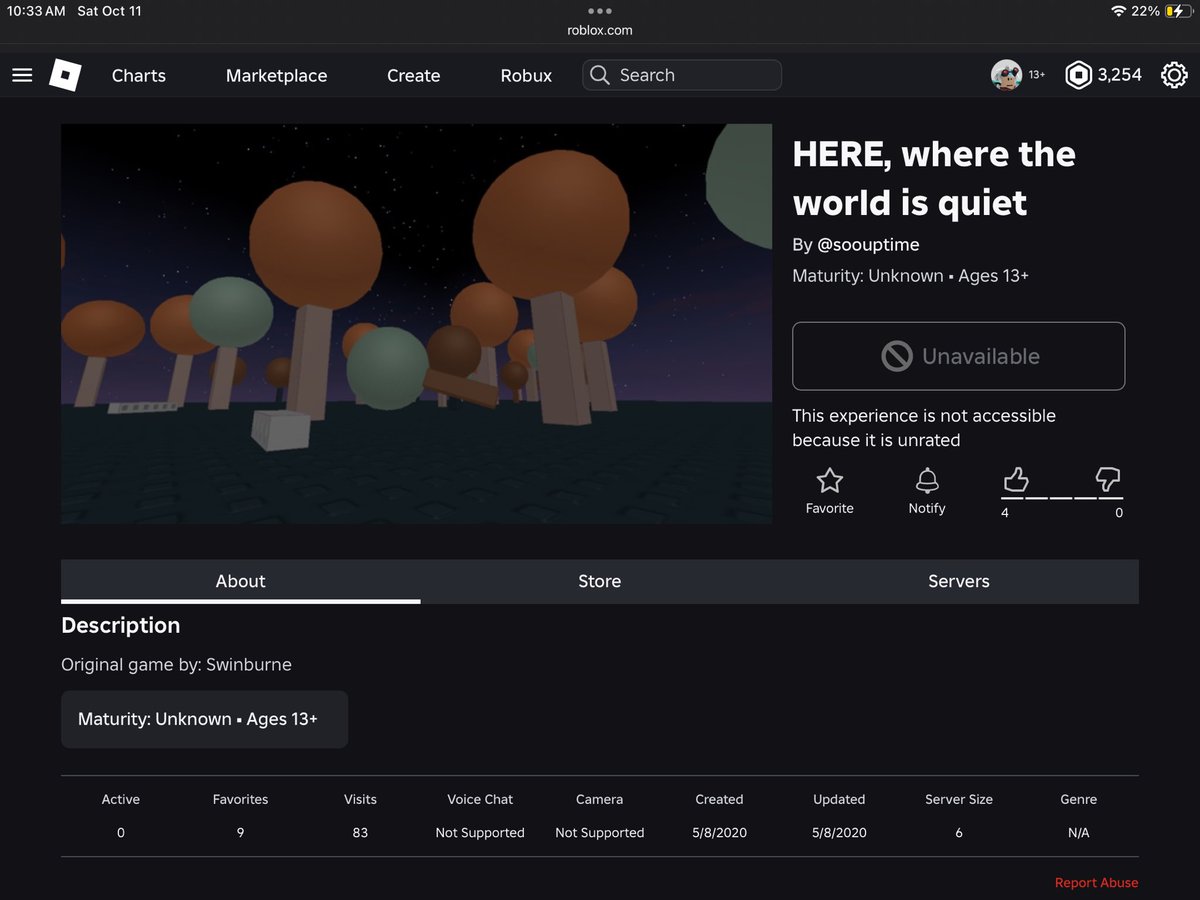1200x900 pixels.
Task: Click the like-dislike vote ratio bar
Action: point(1062,497)
